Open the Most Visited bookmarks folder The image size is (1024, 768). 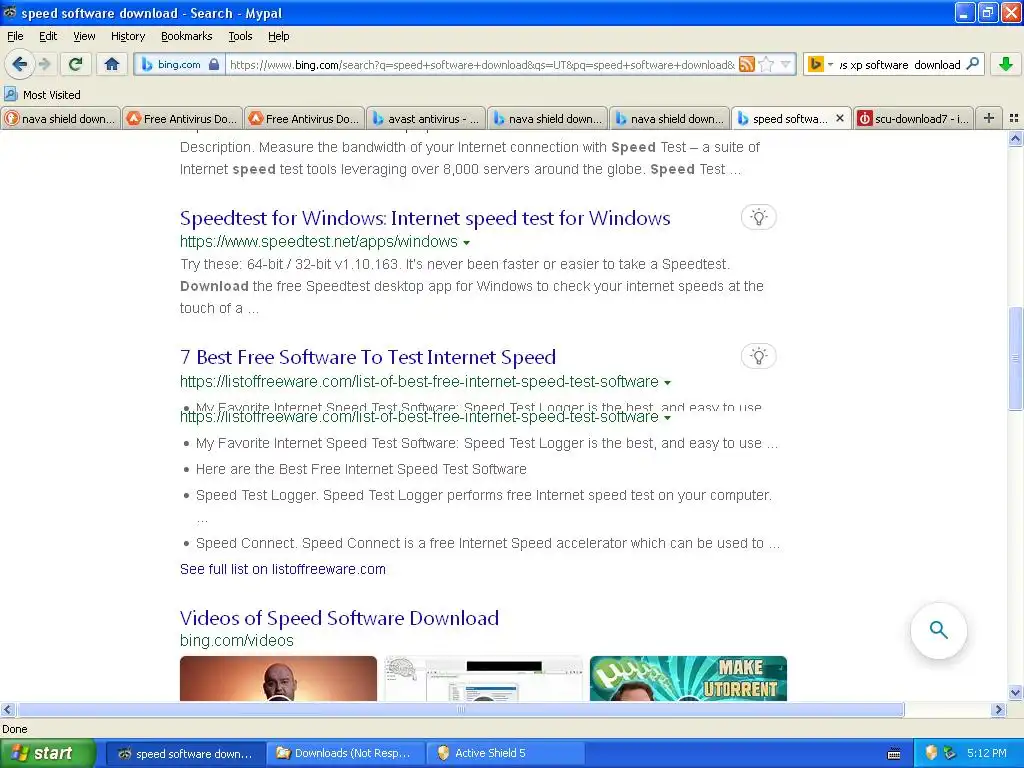[42, 95]
